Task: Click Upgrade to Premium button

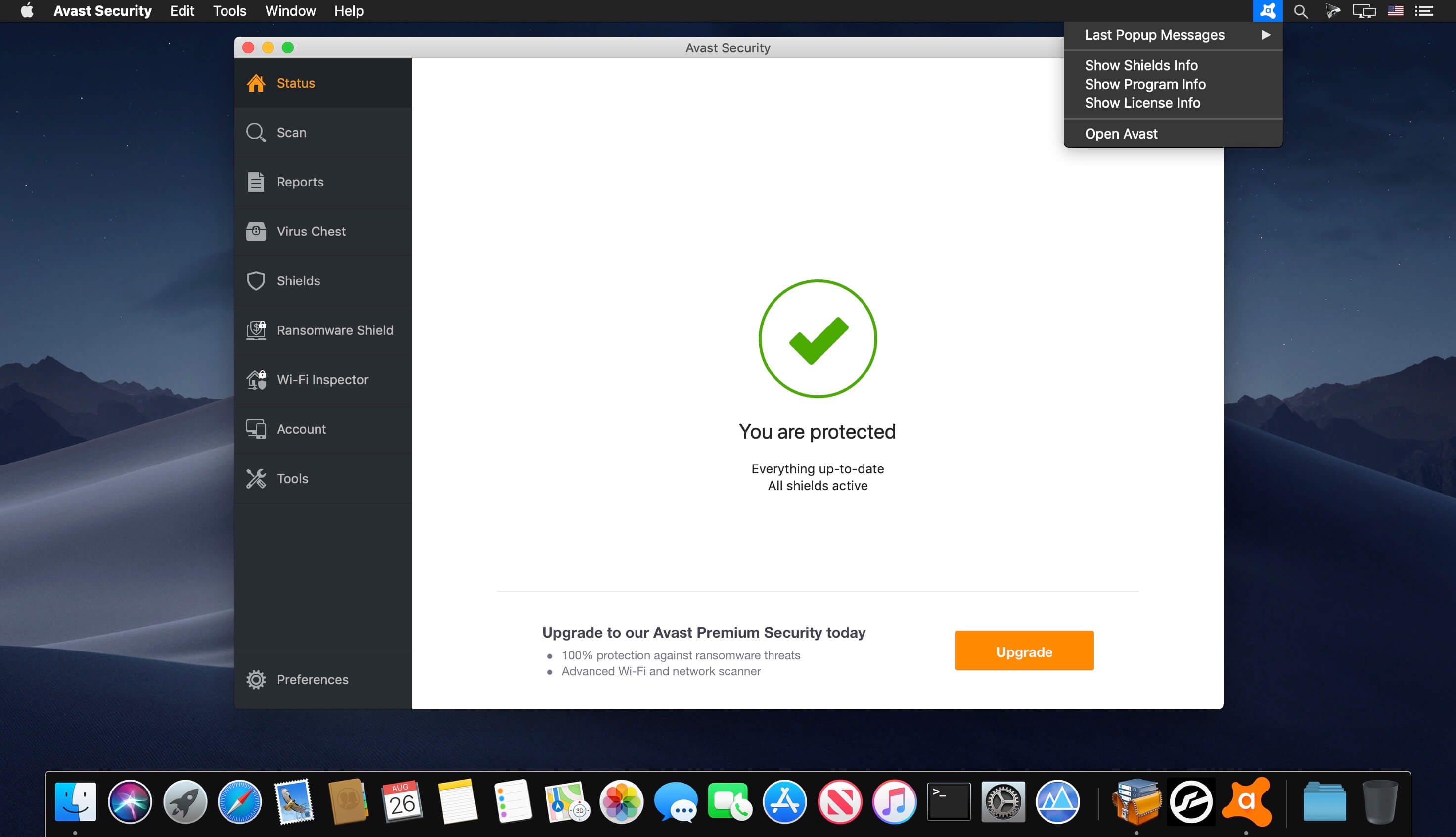Action: click(1024, 651)
